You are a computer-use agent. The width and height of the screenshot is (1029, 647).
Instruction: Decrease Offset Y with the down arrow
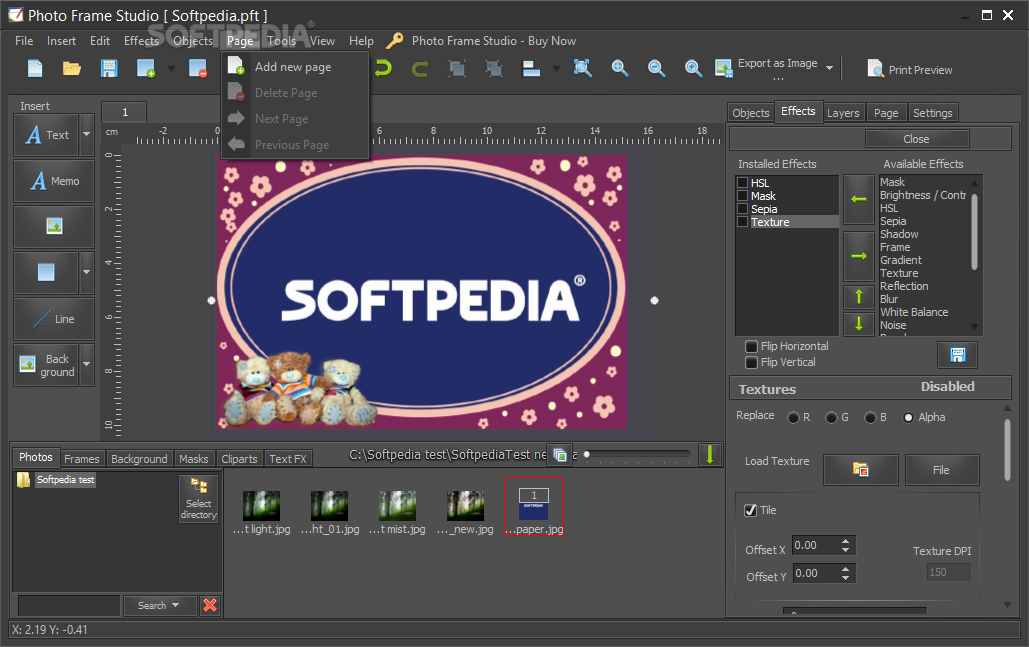tap(845, 577)
